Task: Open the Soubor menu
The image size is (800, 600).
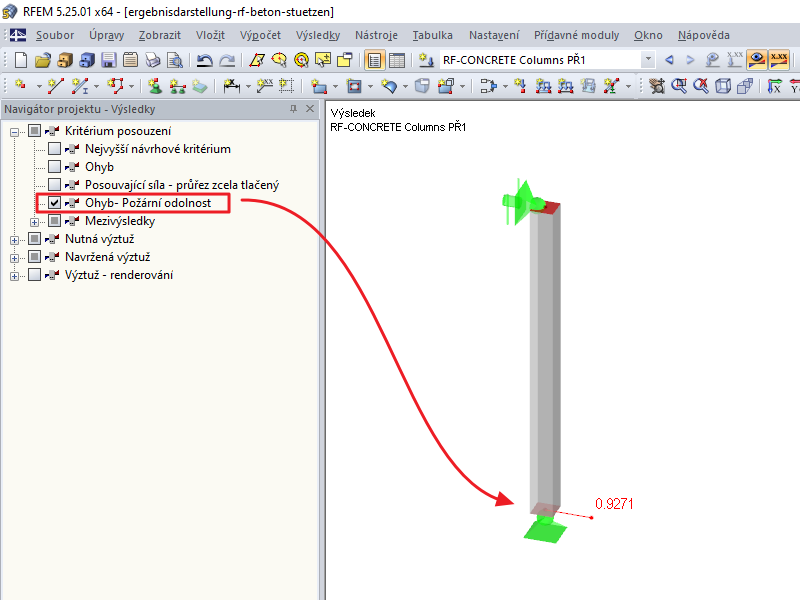Action: tap(55, 35)
